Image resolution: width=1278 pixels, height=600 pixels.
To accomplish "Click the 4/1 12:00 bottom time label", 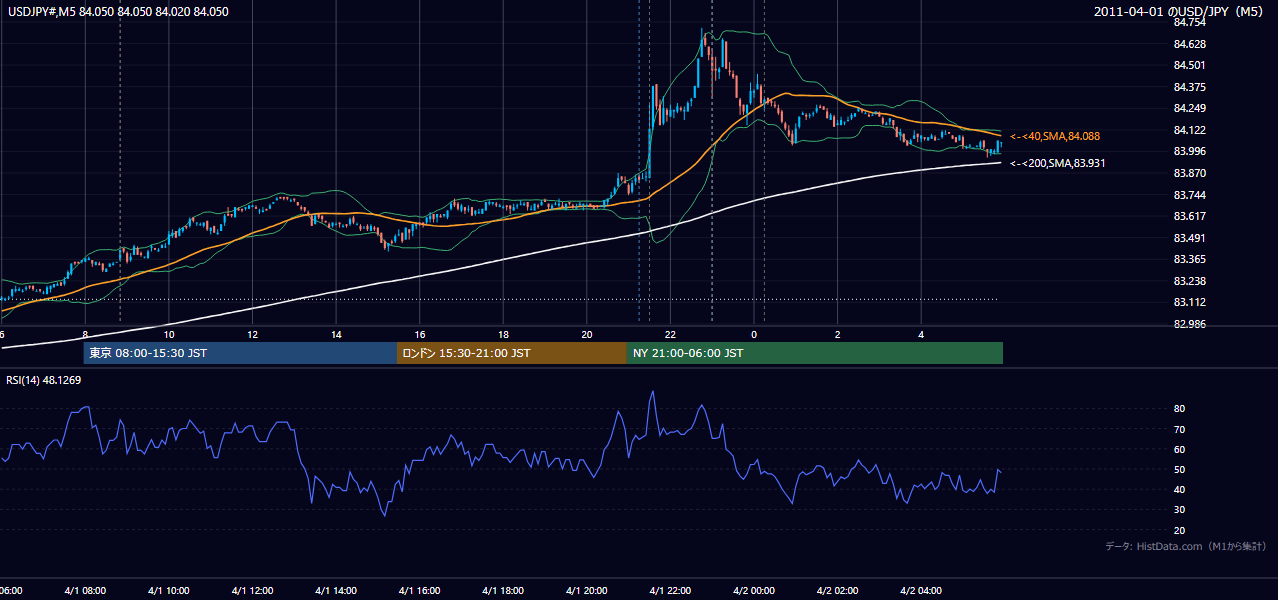I will [253, 590].
